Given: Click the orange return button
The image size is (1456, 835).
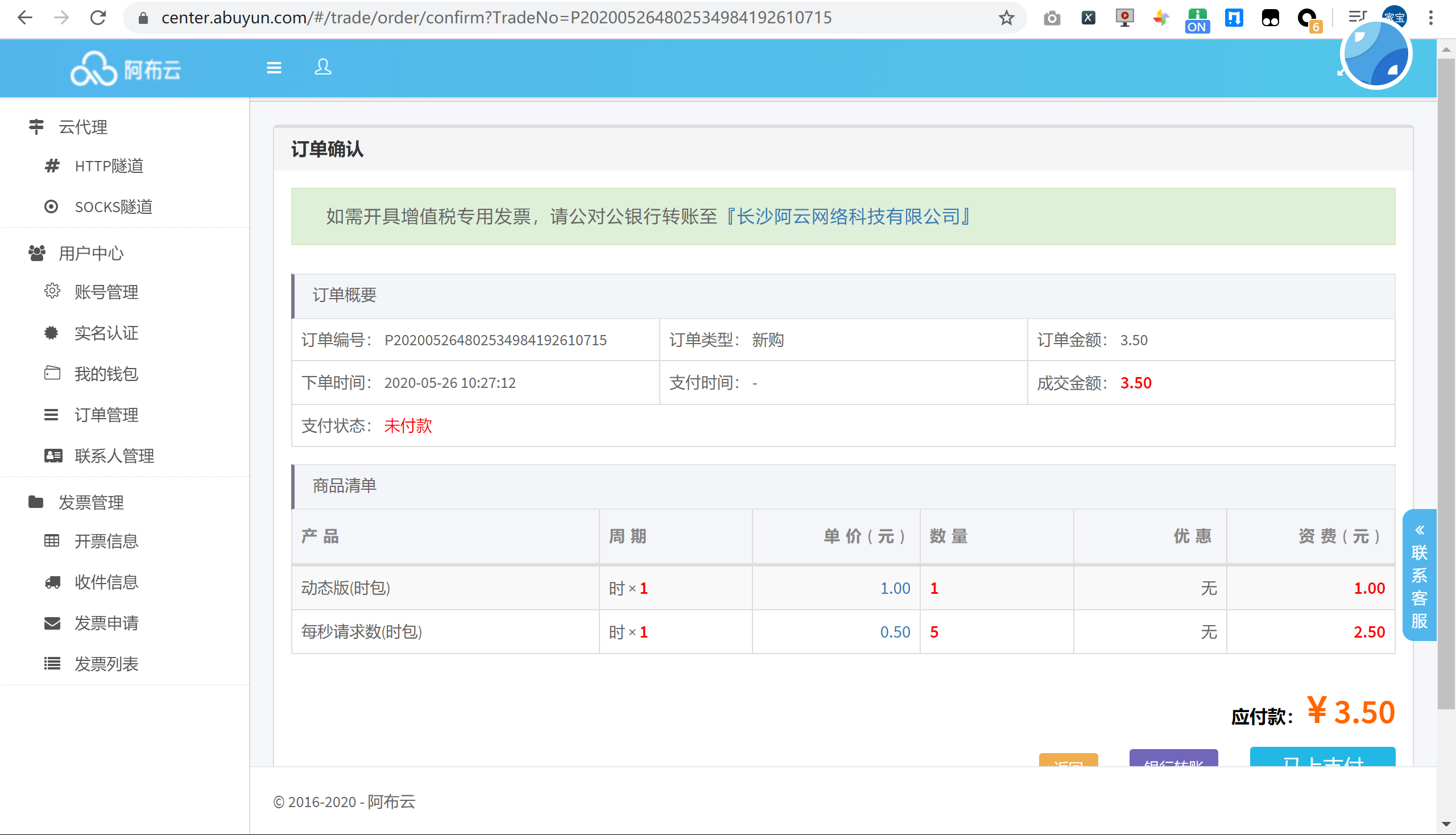Looking at the screenshot, I should (1068, 760).
